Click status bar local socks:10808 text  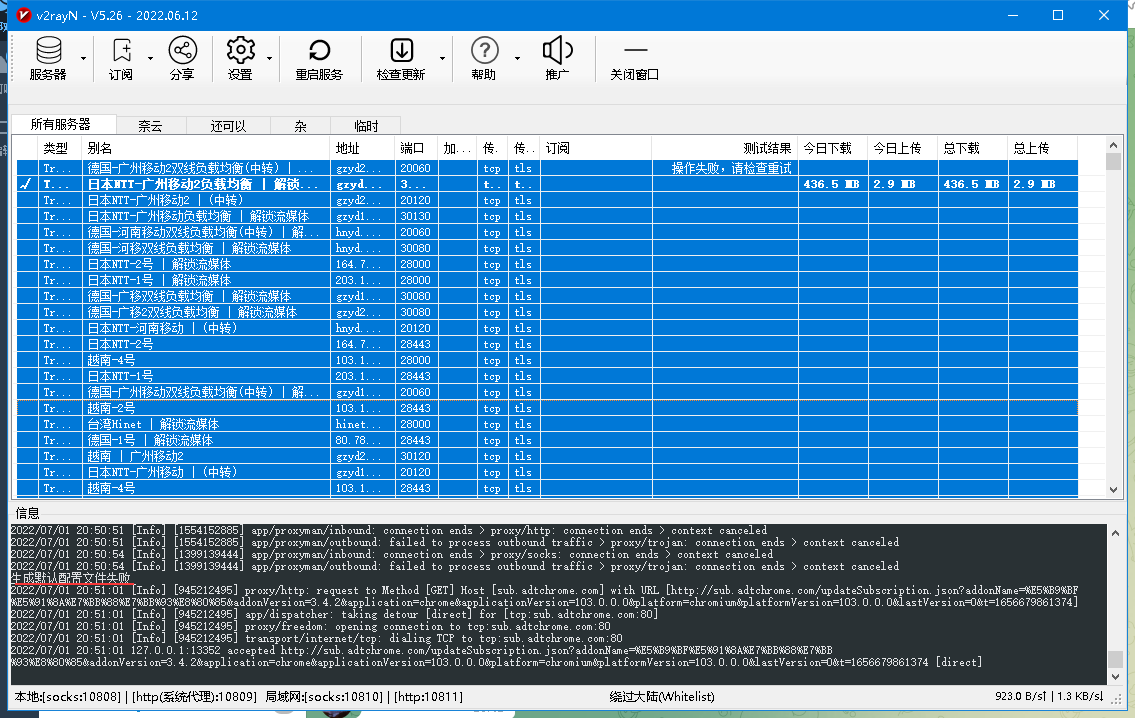pyautogui.click(x=68, y=696)
